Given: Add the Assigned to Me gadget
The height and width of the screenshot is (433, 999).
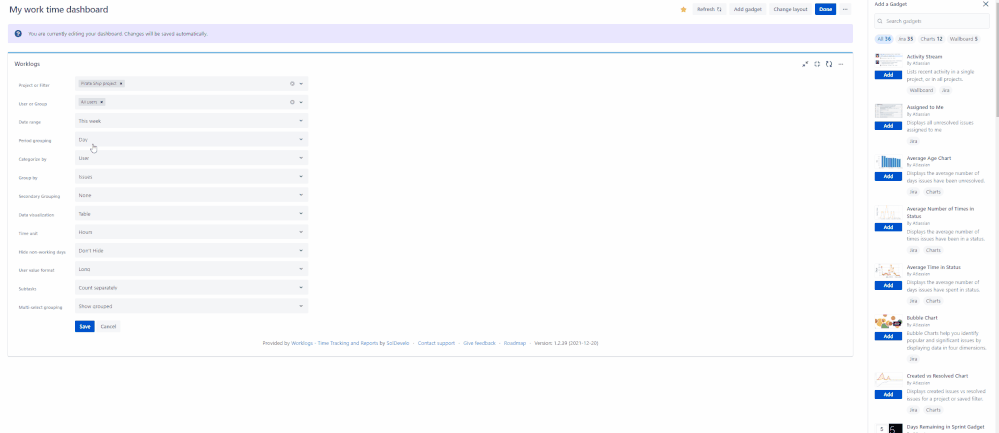Looking at the screenshot, I should coord(888,125).
